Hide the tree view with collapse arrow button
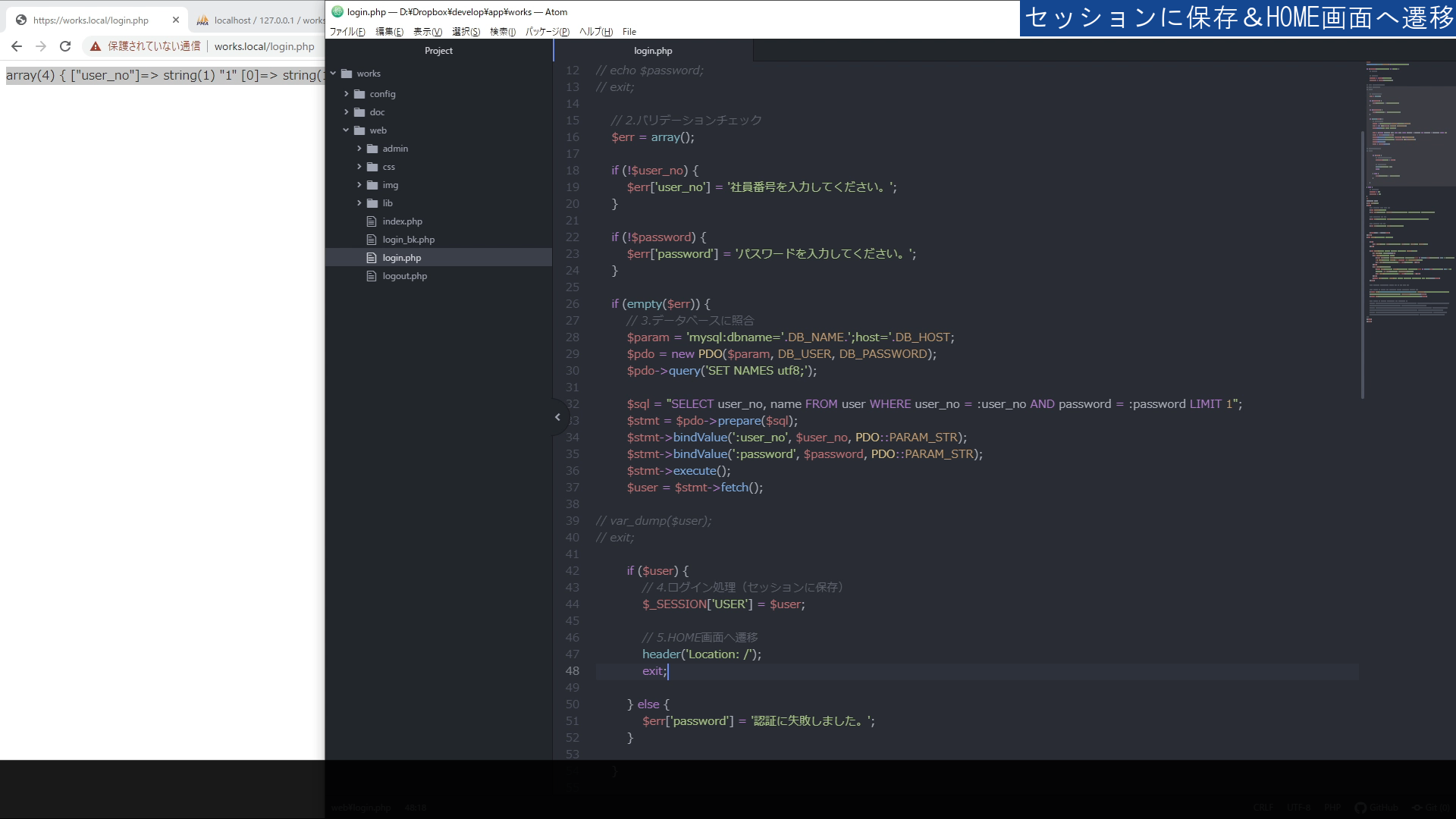Viewport: 1456px width, 819px height. click(x=558, y=417)
